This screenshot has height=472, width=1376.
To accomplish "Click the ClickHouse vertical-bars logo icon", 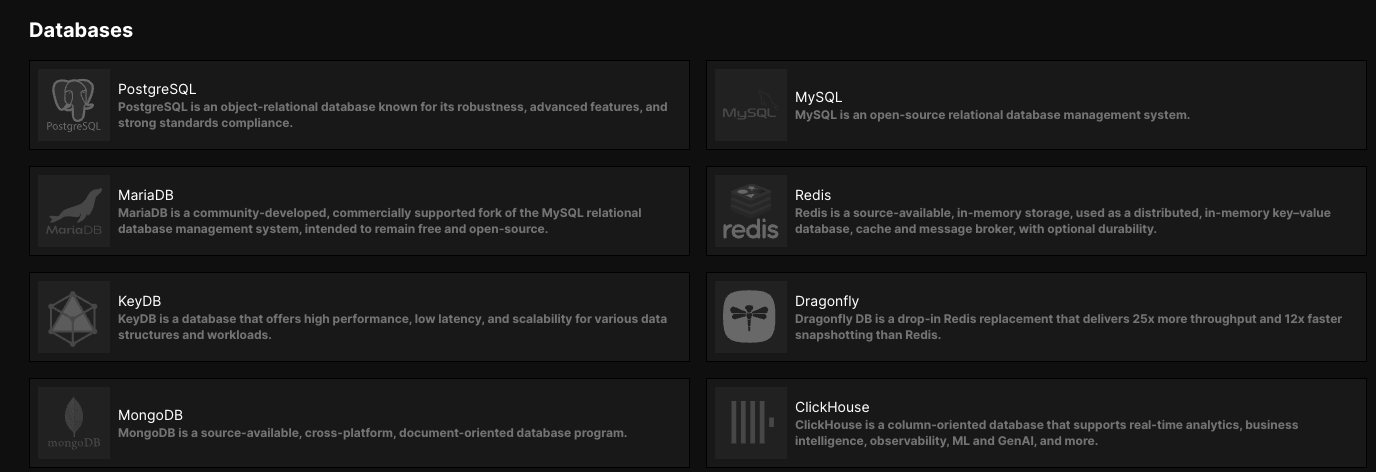I will (x=751, y=423).
